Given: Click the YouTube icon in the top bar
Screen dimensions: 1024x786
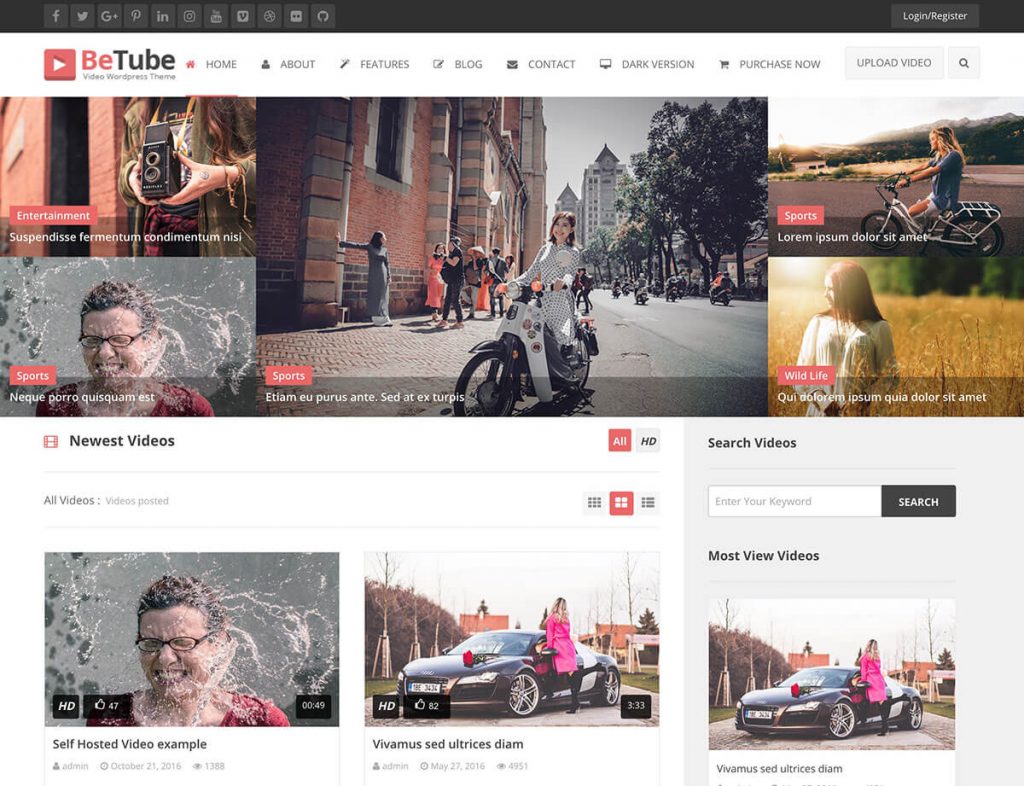Looking at the screenshot, I should (217, 16).
